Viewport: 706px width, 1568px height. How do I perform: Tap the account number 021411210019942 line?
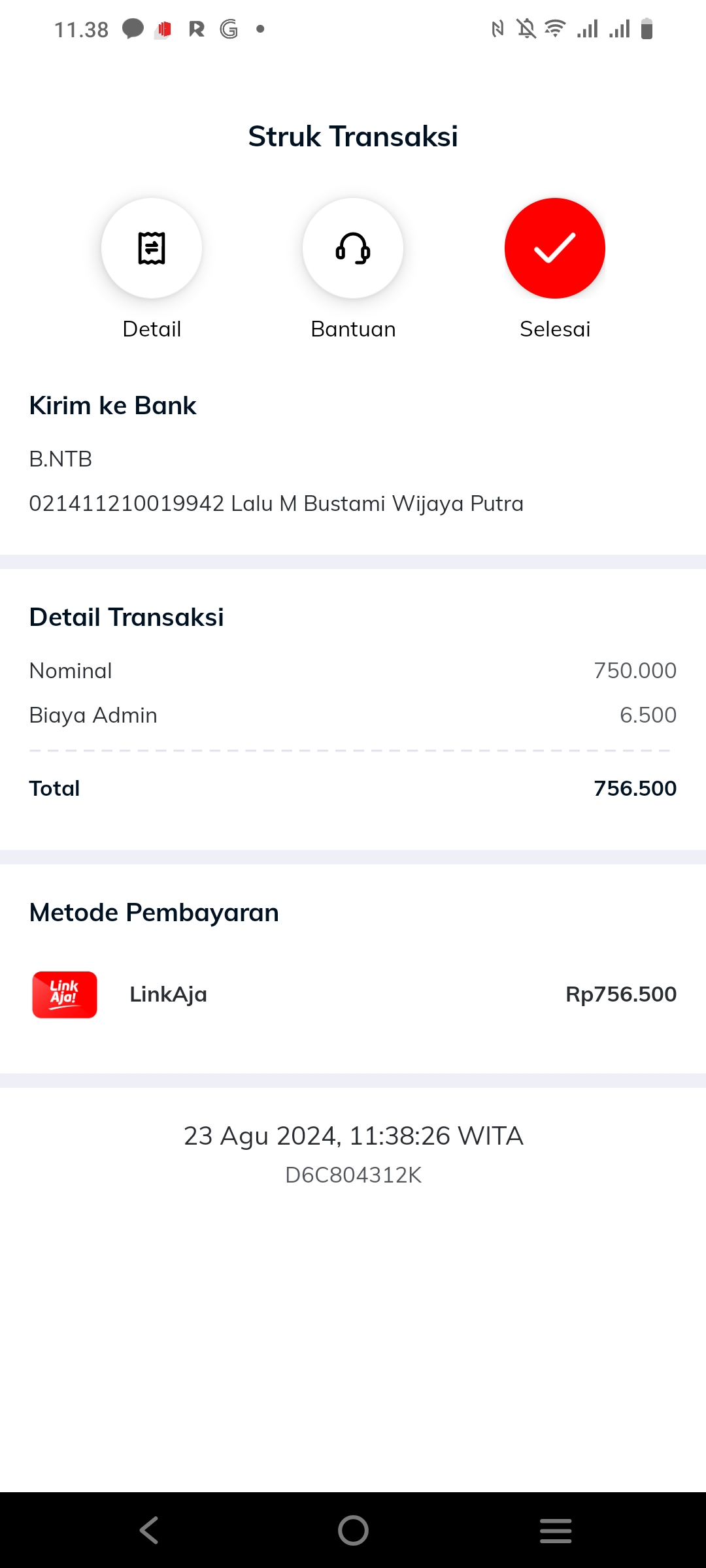pos(276,504)
